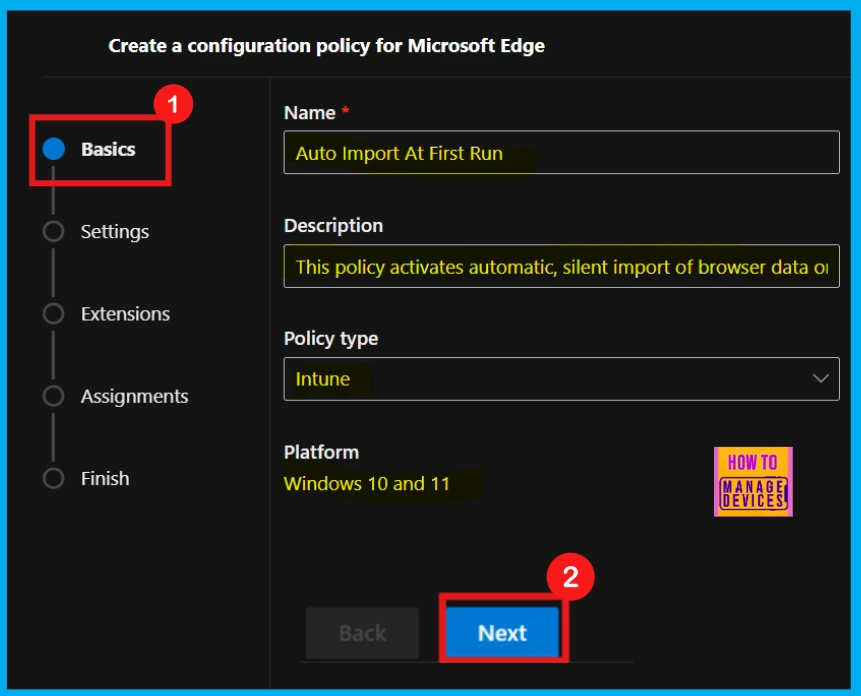Click into the Description text field
The height and width of the screenshot is (696, 861).
[x=561, y=266]
